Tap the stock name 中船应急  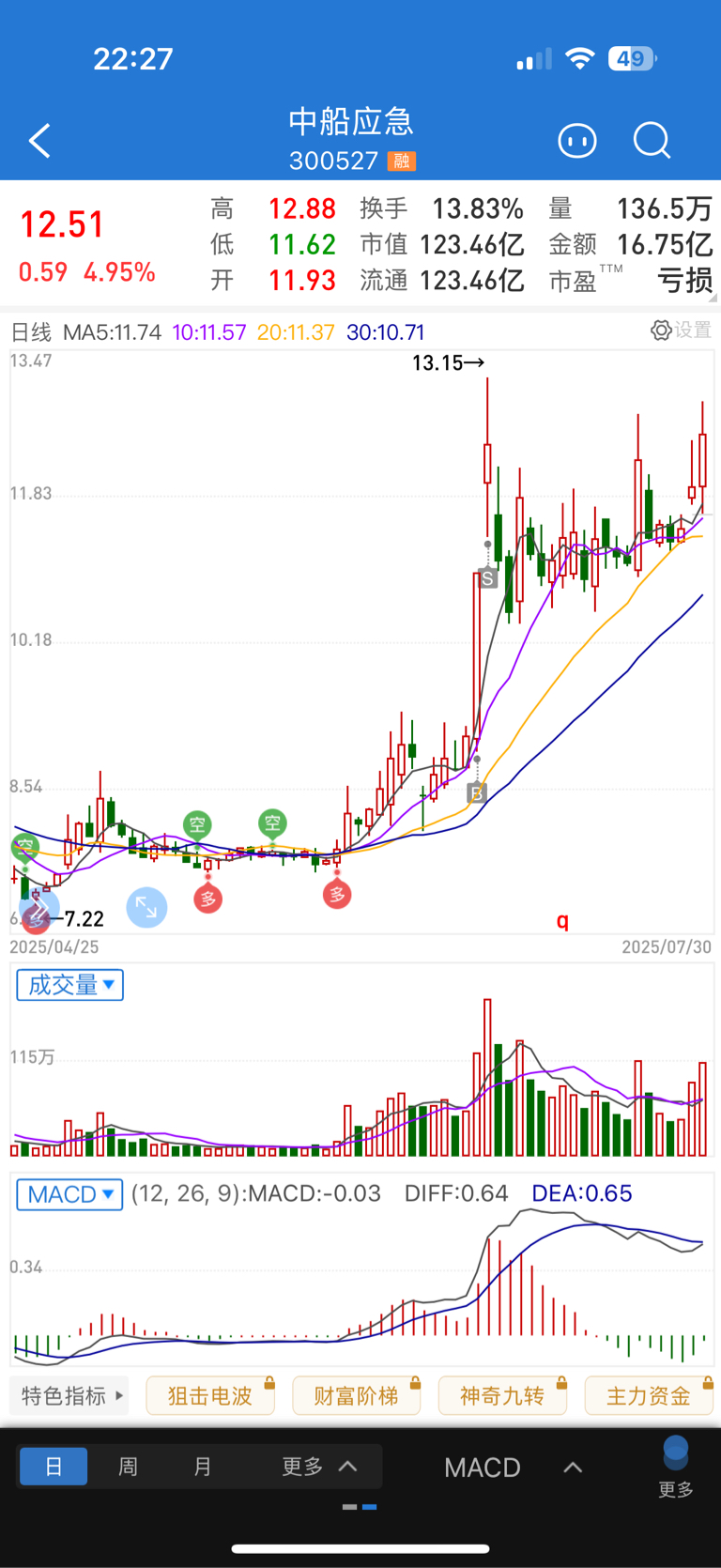coord(351,121)
